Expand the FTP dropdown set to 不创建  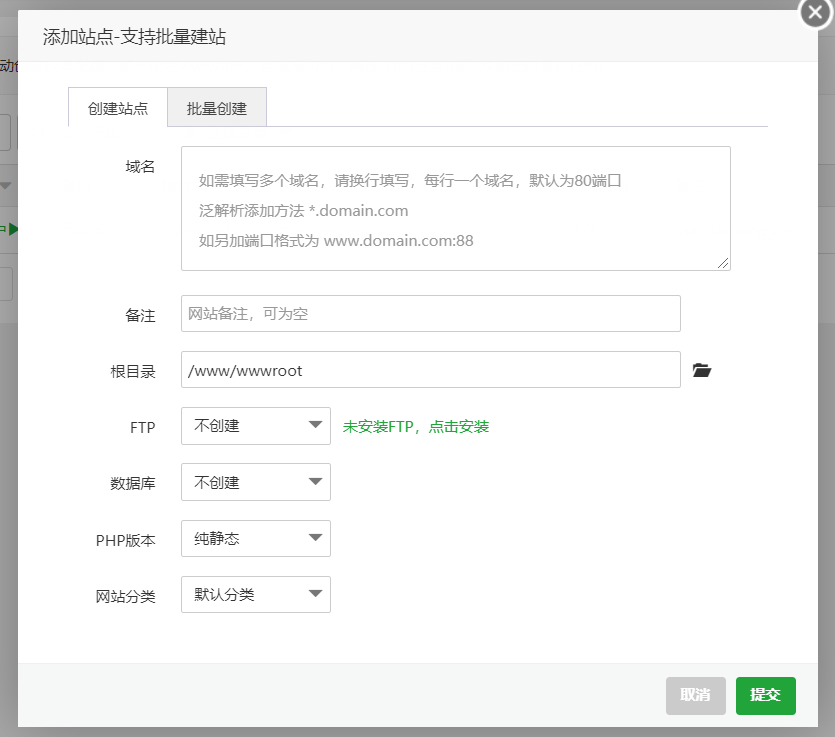point(256,426)
